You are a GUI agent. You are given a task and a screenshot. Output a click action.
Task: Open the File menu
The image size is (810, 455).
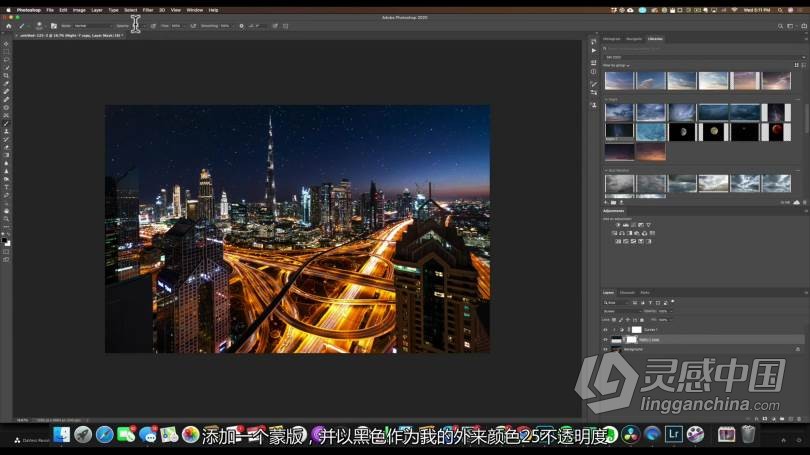point(50,10)
